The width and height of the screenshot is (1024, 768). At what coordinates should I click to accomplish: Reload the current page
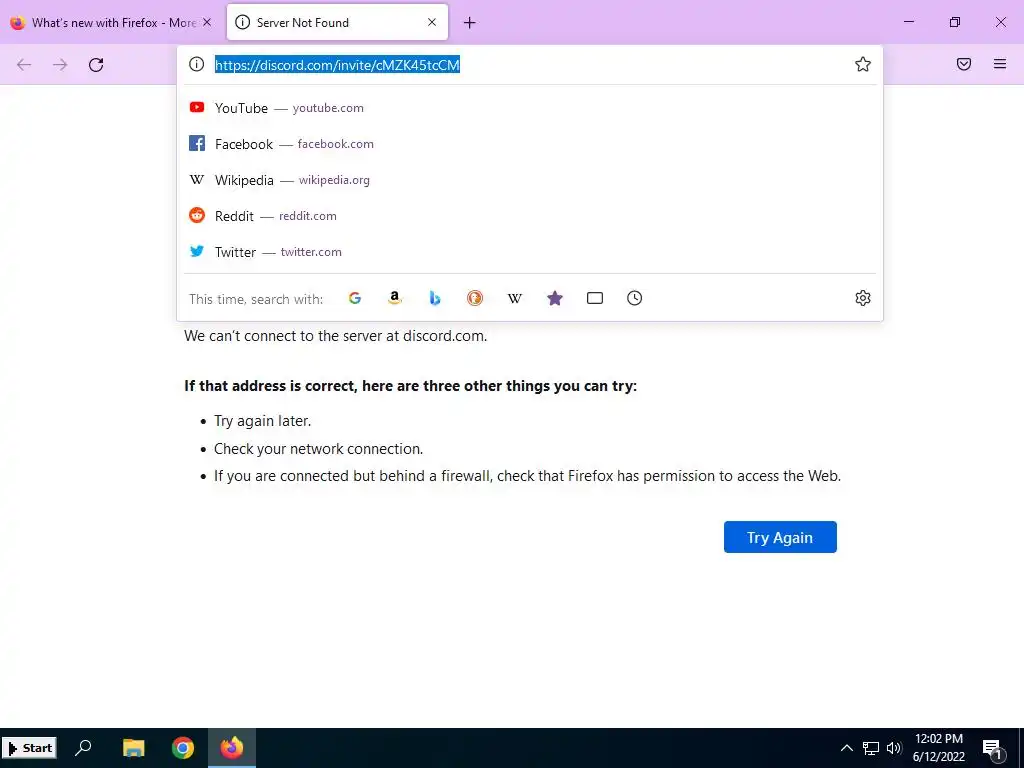tap(96, 65)
